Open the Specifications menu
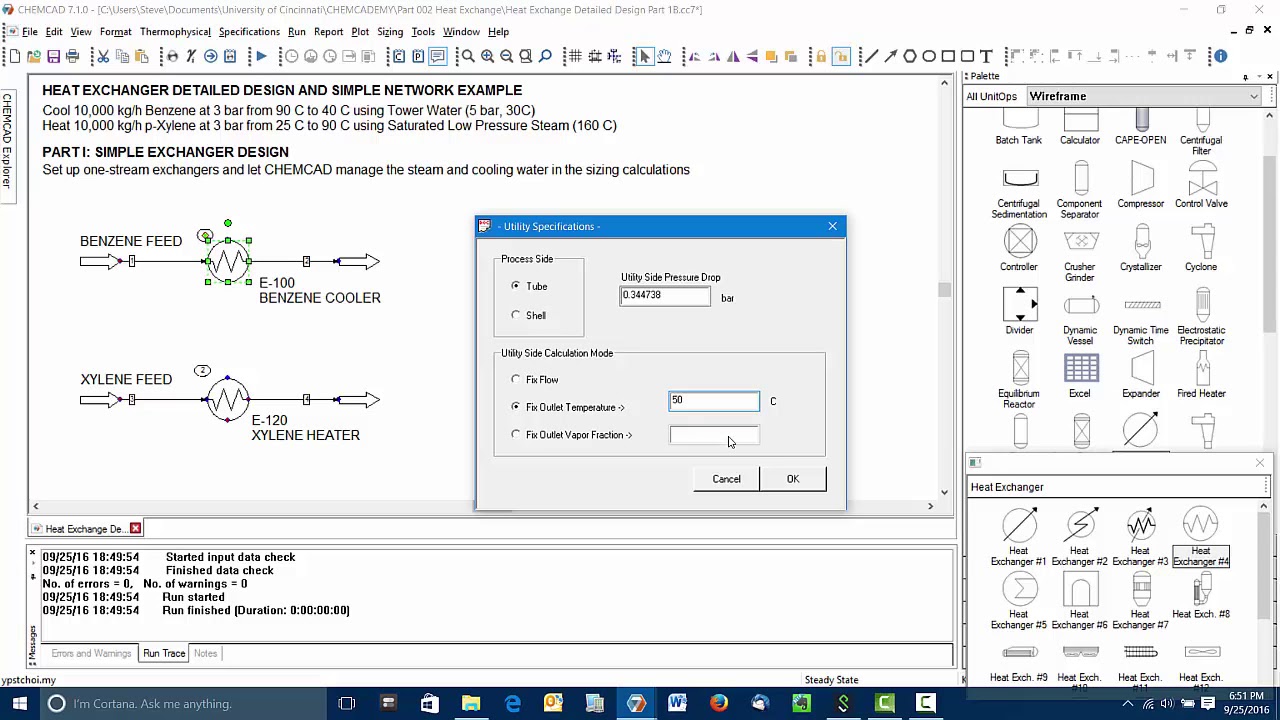The image size is (1280, 720). point(249,32)
